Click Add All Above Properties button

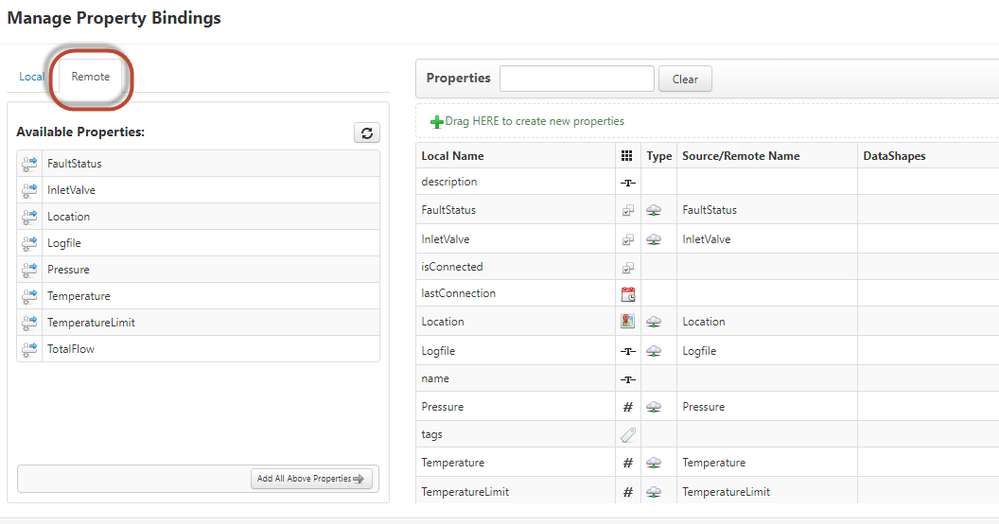tap(311, 479)
